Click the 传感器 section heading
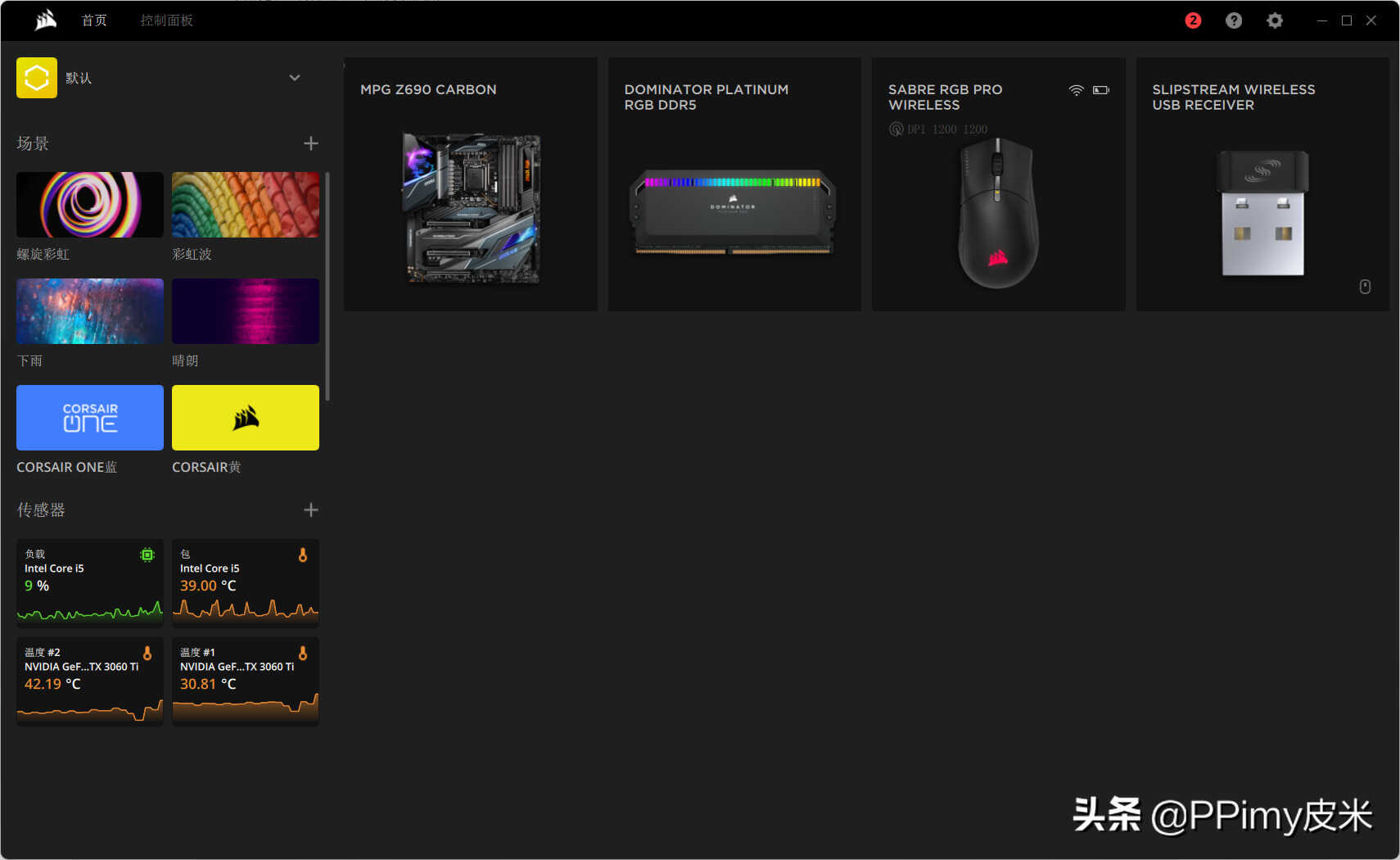Screen dimensions: 1400x860 pos(41,510)
